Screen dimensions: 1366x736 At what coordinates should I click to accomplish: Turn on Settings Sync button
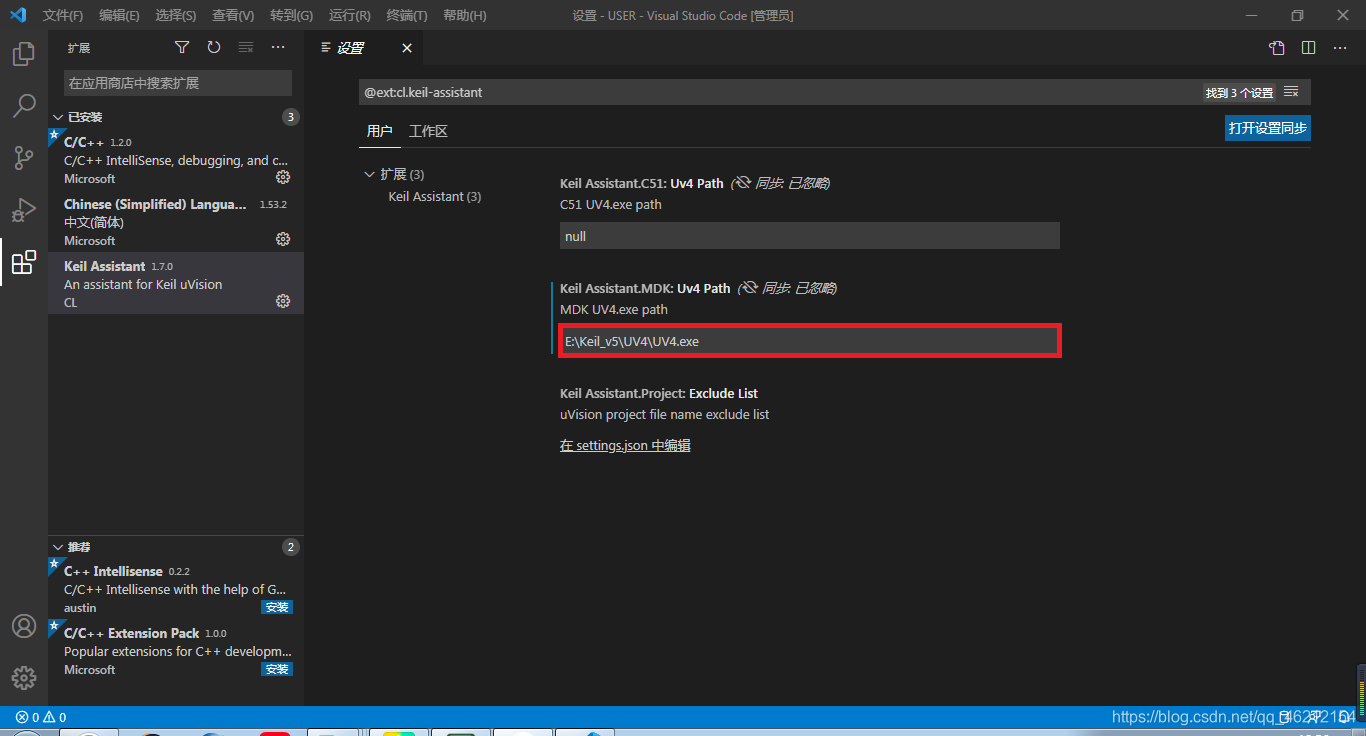click(1268, 128)
